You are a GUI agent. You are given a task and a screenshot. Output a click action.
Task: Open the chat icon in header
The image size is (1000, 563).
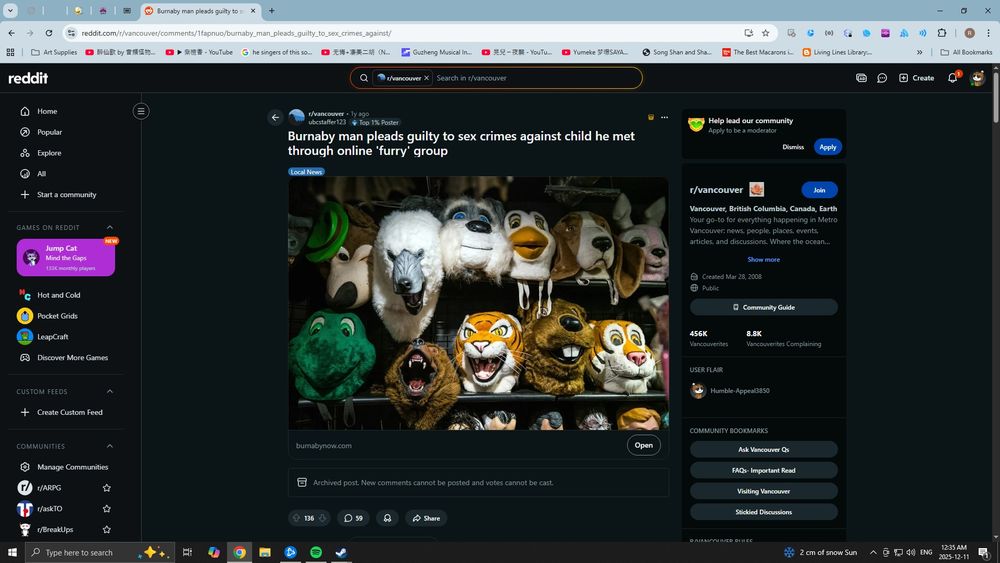pyautogui.click(x=882, y=78)
